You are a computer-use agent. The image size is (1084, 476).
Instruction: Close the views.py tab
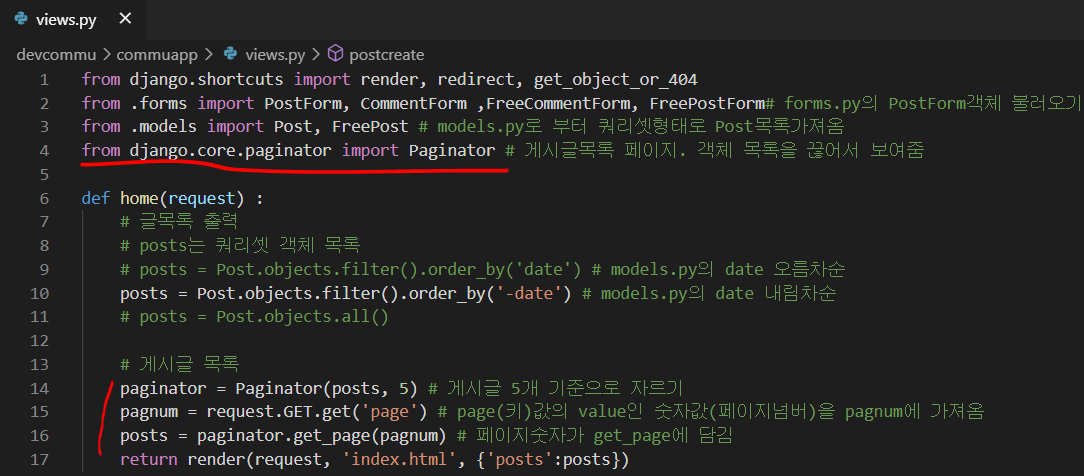tap(125, 19)
